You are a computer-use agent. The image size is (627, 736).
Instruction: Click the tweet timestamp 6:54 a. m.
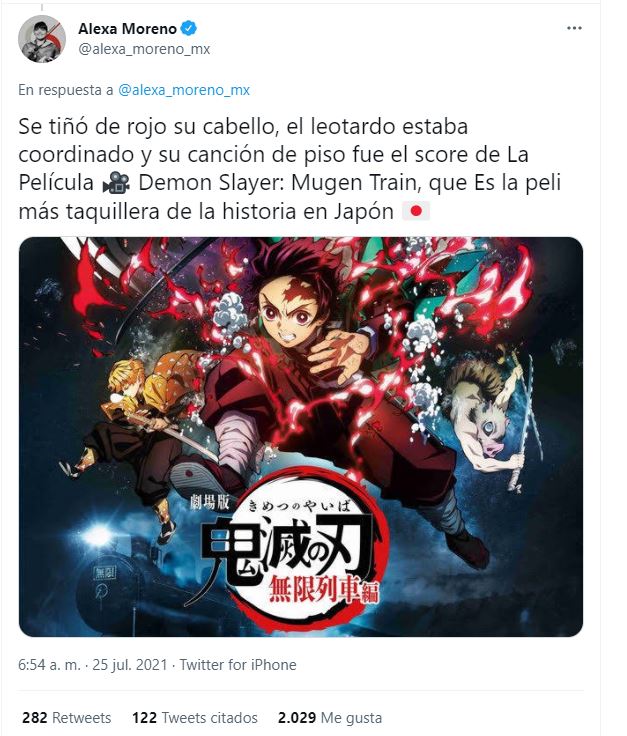click(x=49, y=665)
